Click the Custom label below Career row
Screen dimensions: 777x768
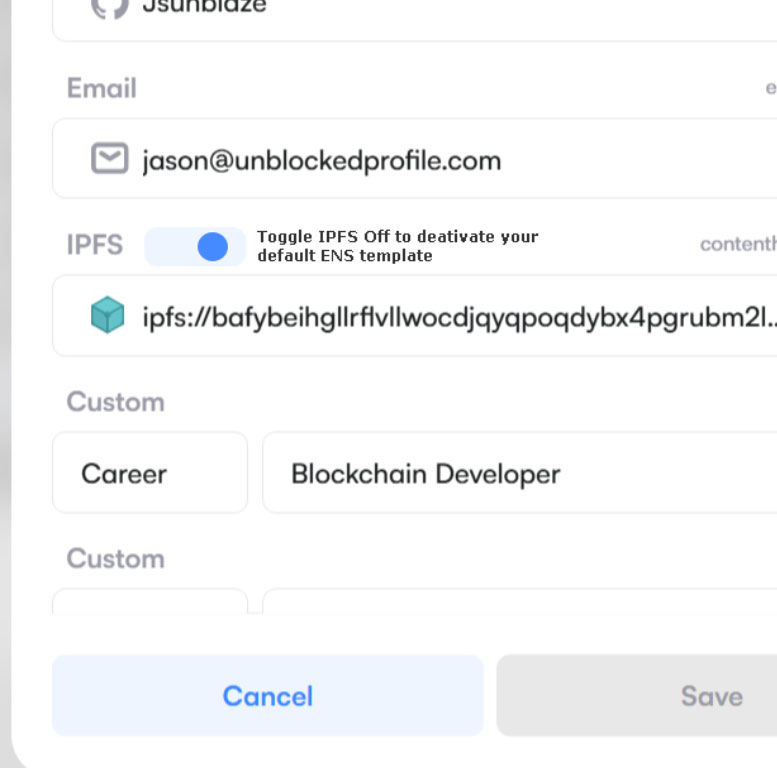(116, 558)
